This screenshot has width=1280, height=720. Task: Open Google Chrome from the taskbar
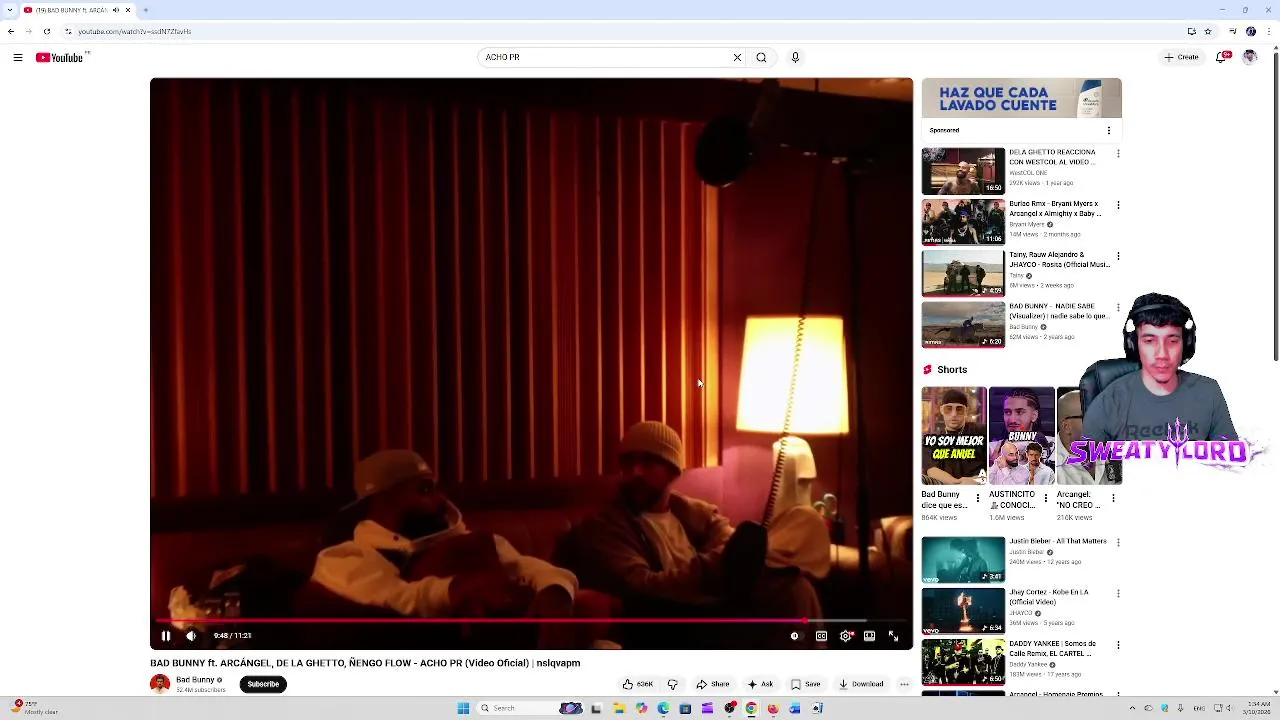click(751, 708)
